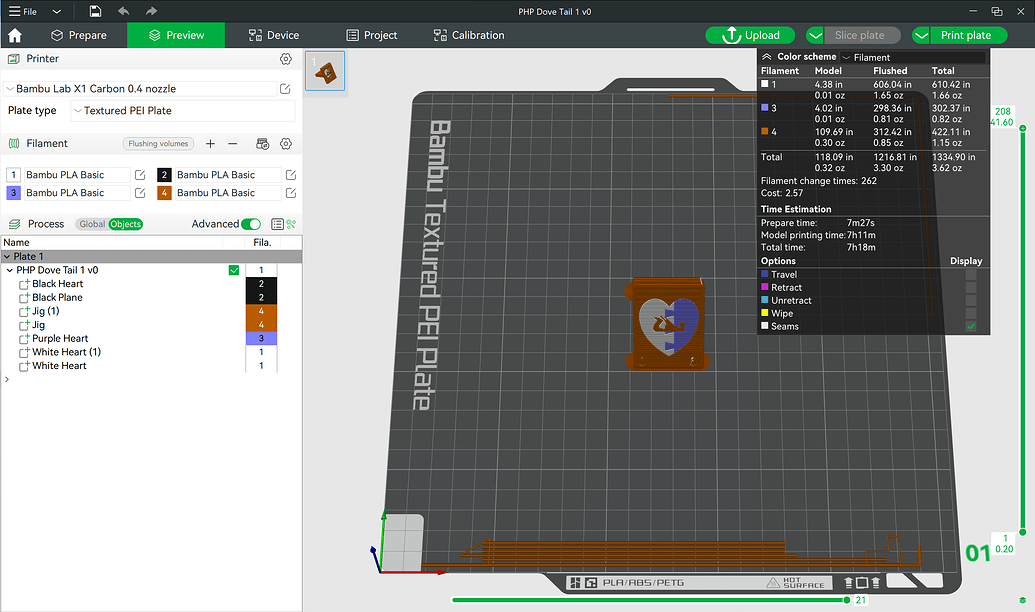The height and width of the screenshot is (612, 1035).
Task: Click filament 3 purple color swatch
Action: (x=13, y=193)
